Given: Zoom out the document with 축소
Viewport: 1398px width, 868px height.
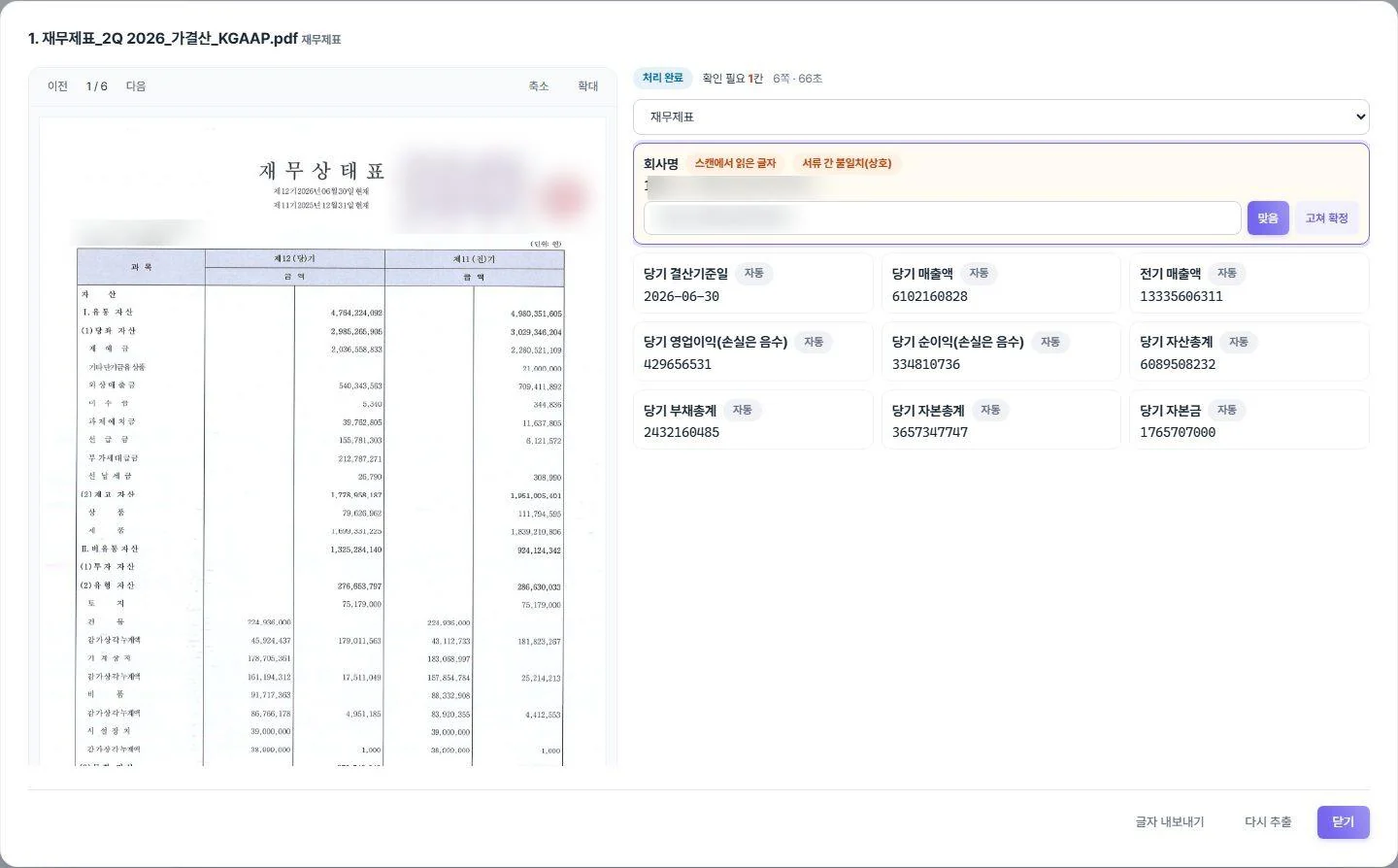Looking at the screenshot, I should tap(539, 86).
